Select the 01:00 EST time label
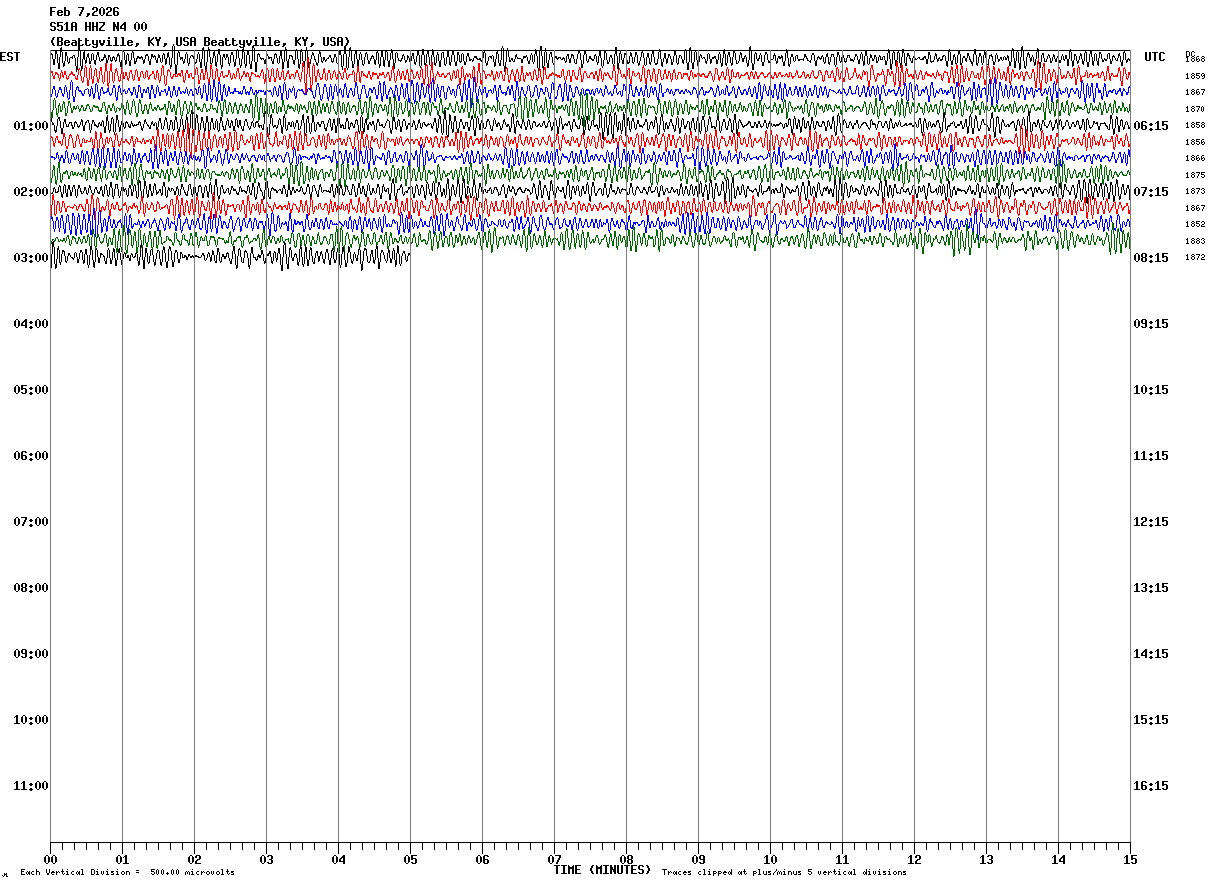The height and width of the screenshot is (886, 1210). pos(31,126)
